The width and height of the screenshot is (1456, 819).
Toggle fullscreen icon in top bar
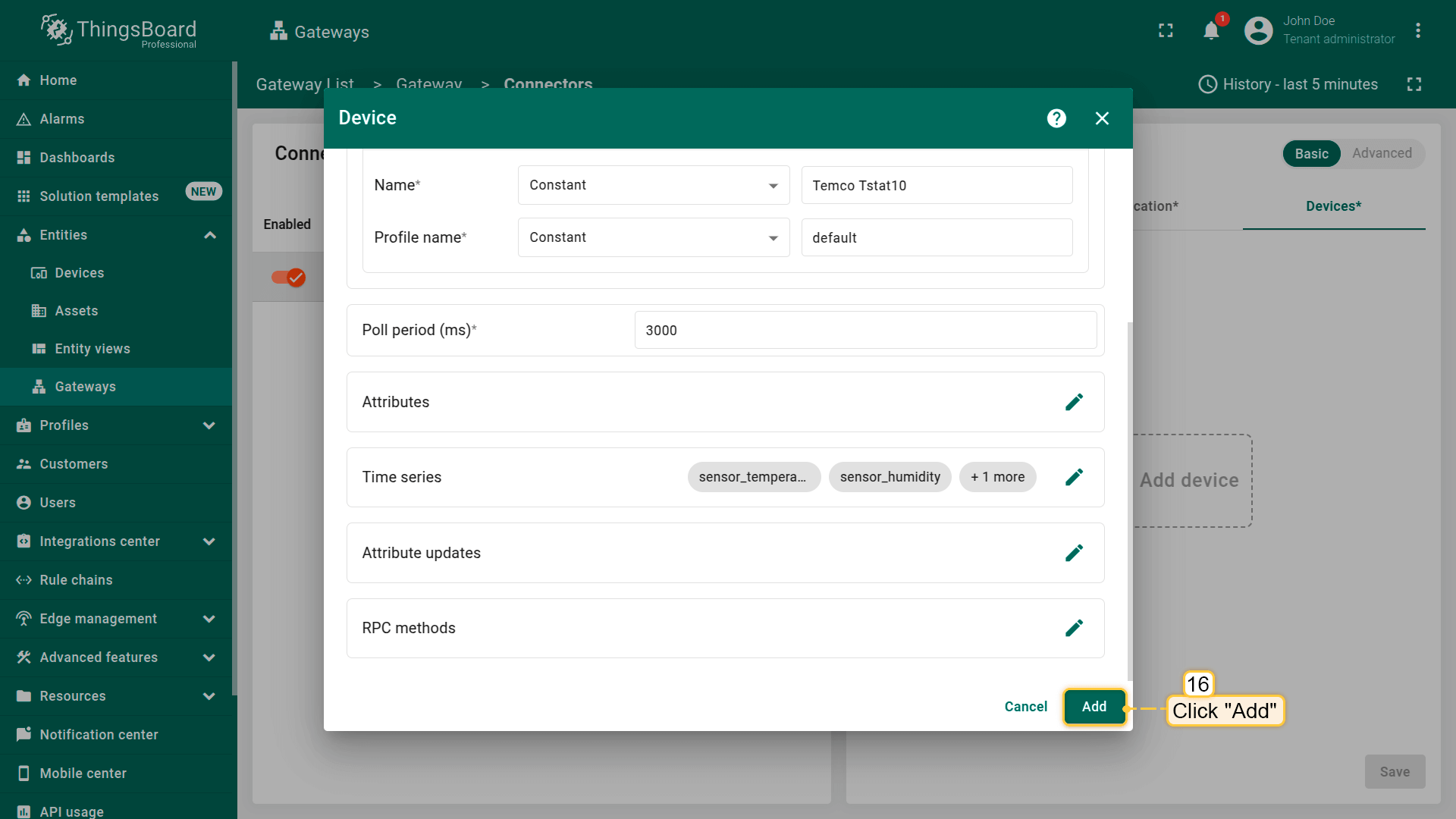(1166, 30)
